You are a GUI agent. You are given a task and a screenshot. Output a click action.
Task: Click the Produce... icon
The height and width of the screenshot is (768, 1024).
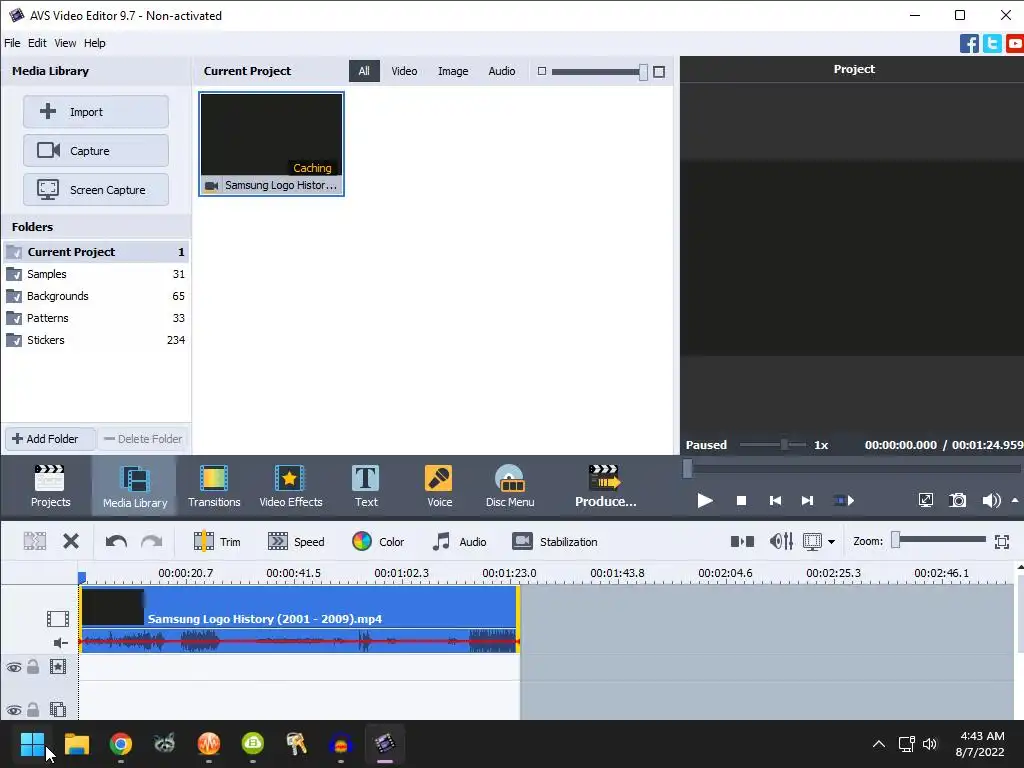click(605, 486)
